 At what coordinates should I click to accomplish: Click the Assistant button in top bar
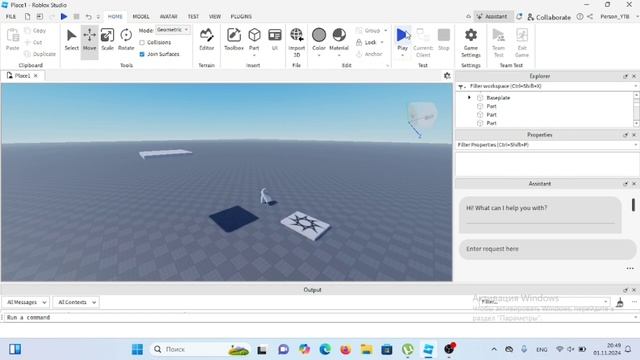tap(492, 16)
